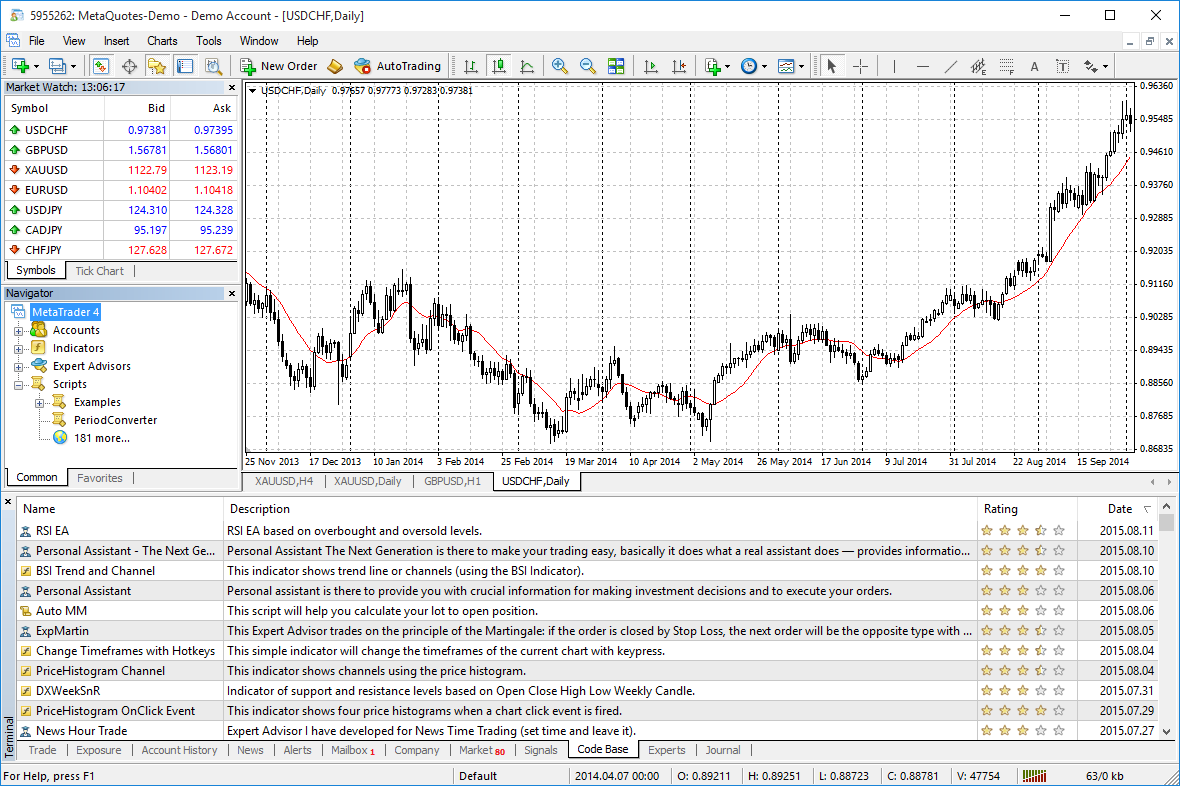Screen dimensions: 1180x786
Task: Click the tile windows icon
Action: click(616, 66)
